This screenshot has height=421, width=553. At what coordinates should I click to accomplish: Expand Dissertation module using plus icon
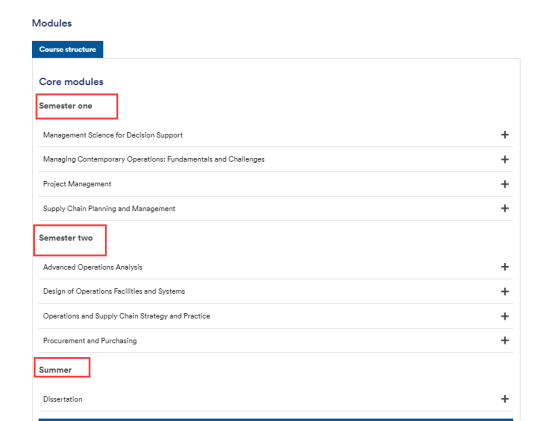505,399
